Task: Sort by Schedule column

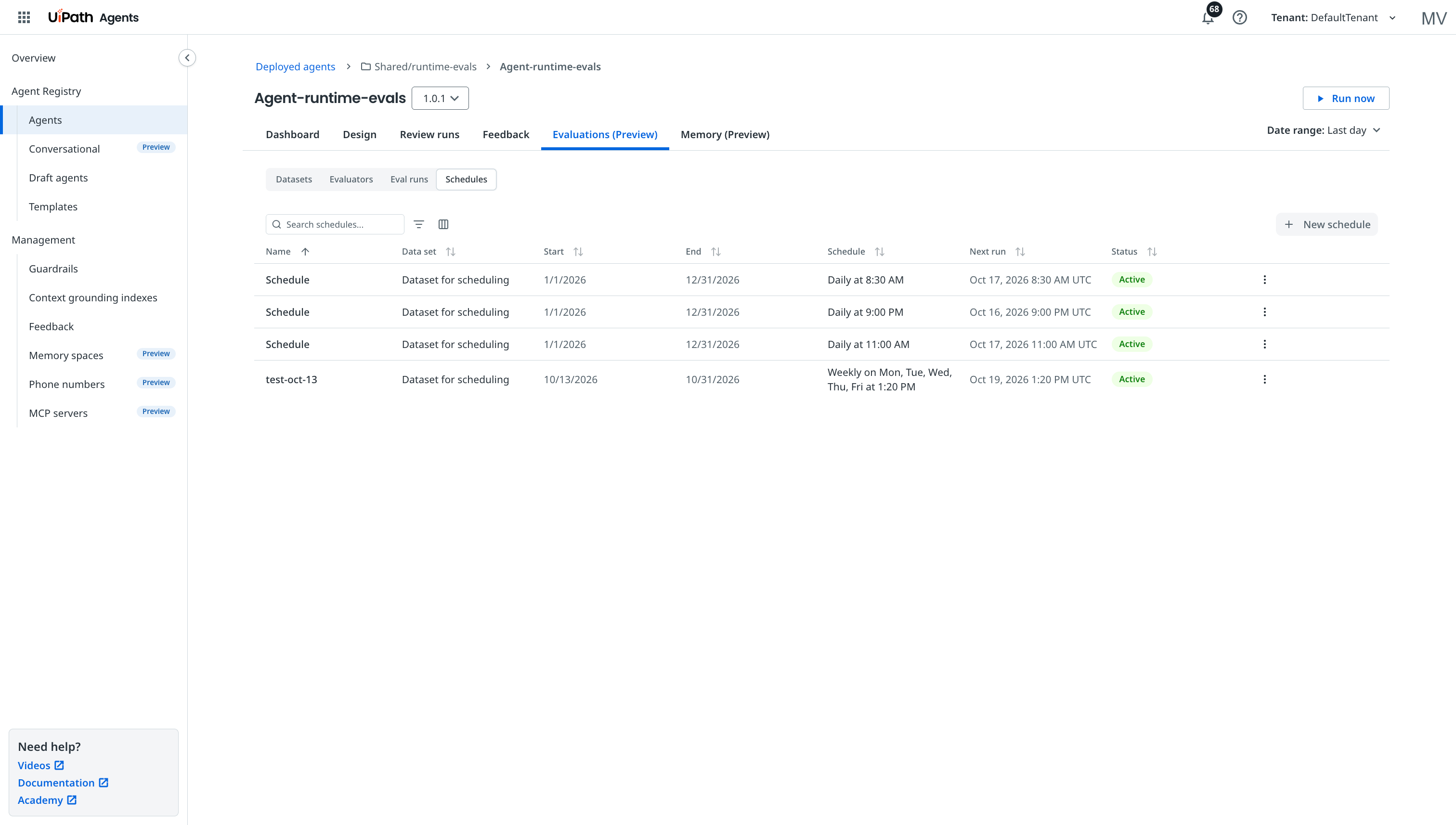Action: click(x=880, y=252)
